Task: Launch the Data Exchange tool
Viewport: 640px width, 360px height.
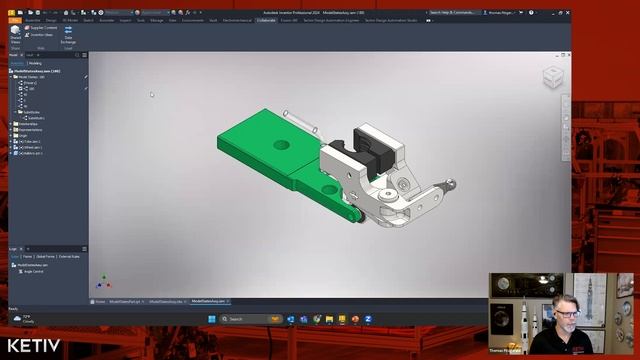Action: [68, 35]
